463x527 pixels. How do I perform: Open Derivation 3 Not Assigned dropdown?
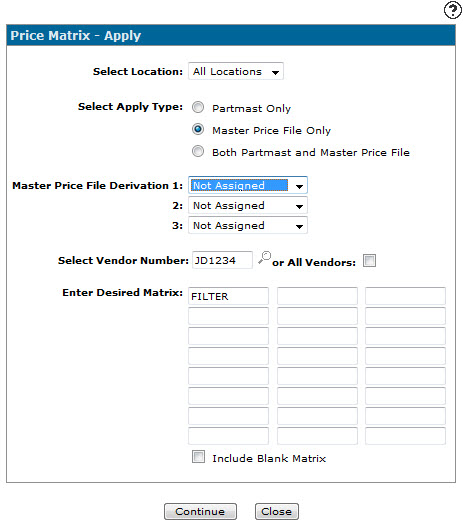click(248, 225)
